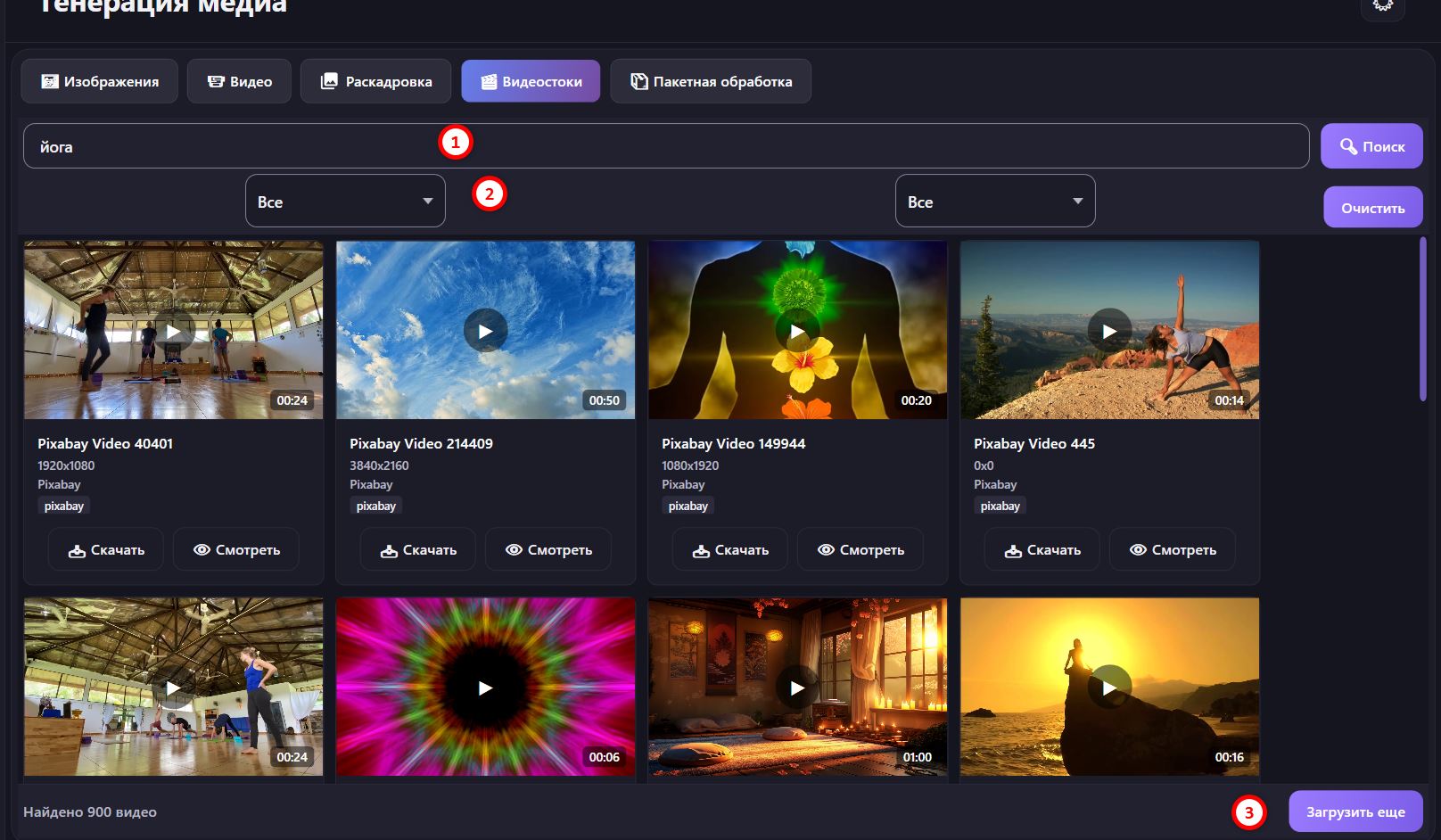
Task: Play the golden sunset silhouette video
Action: (x=1110, y=688)
